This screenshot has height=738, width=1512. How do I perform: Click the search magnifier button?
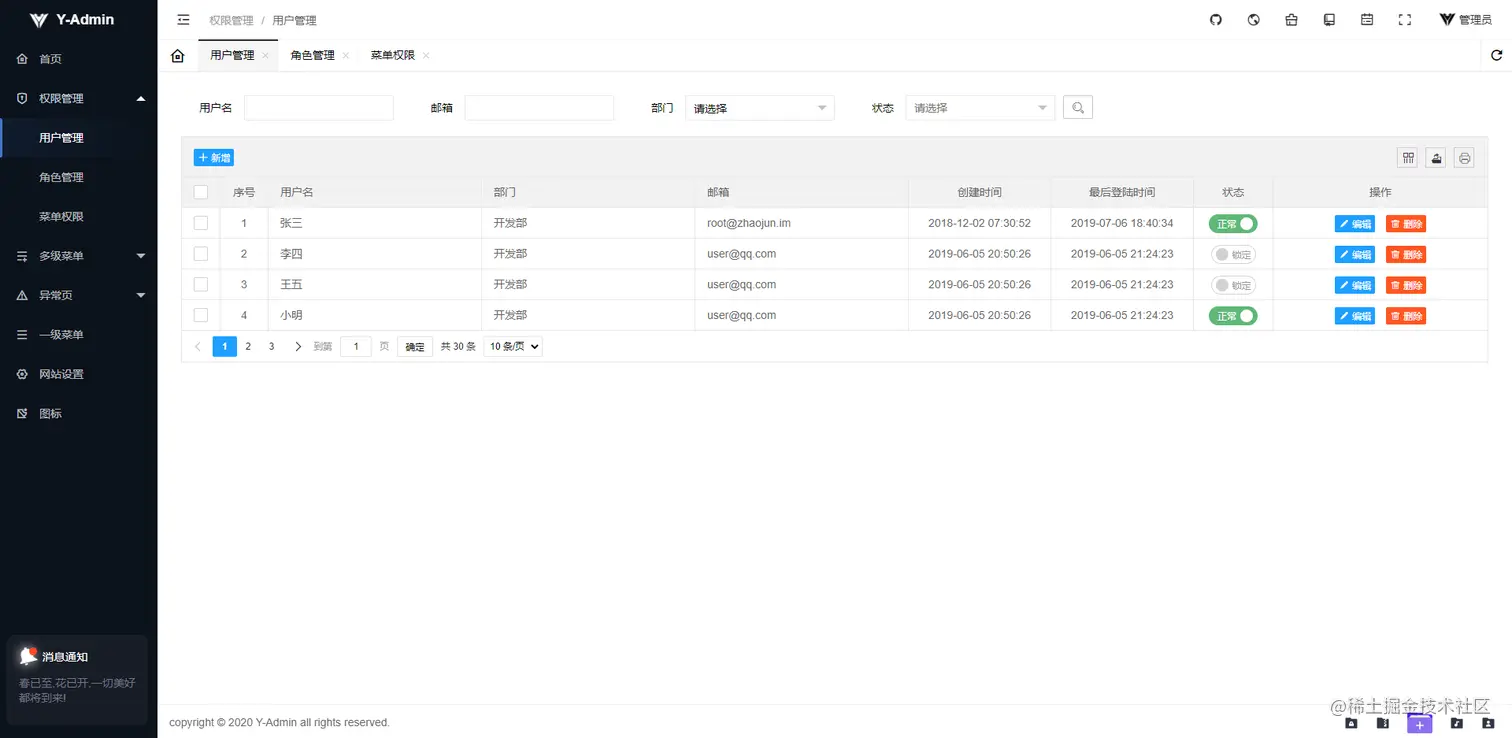tap(1078, 107)
